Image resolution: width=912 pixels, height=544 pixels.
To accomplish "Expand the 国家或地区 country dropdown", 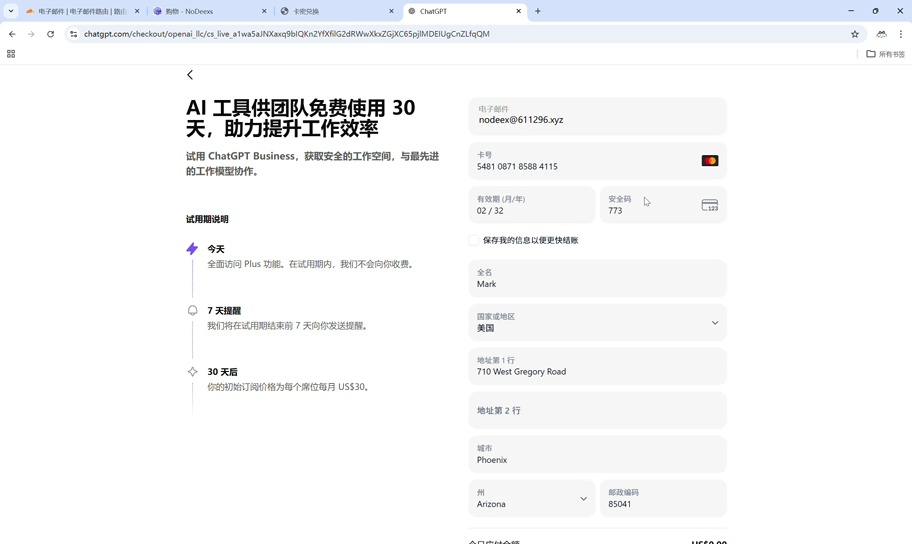I will coord(597,322).
